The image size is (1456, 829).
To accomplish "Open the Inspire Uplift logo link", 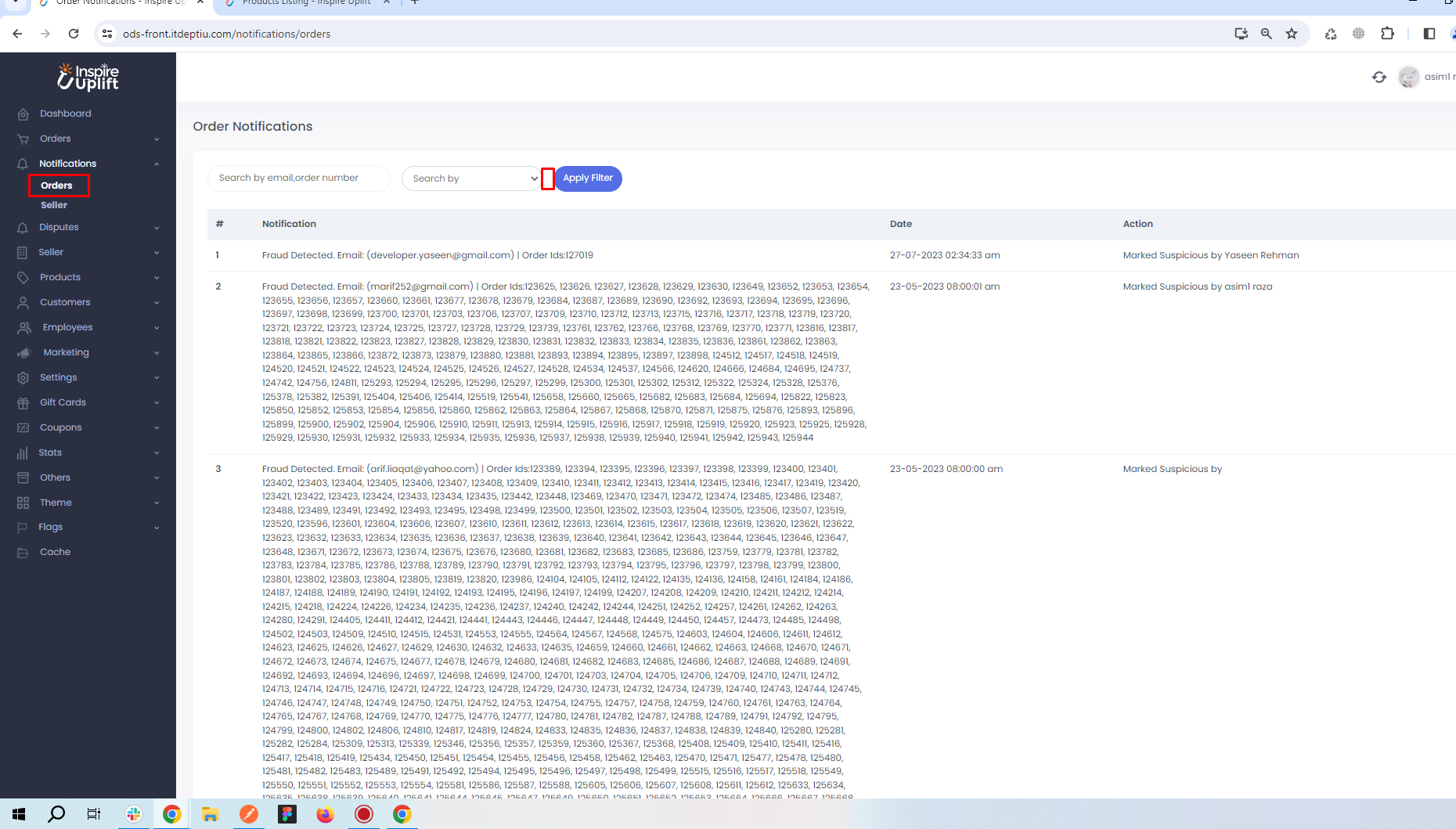I will point(88,77).
